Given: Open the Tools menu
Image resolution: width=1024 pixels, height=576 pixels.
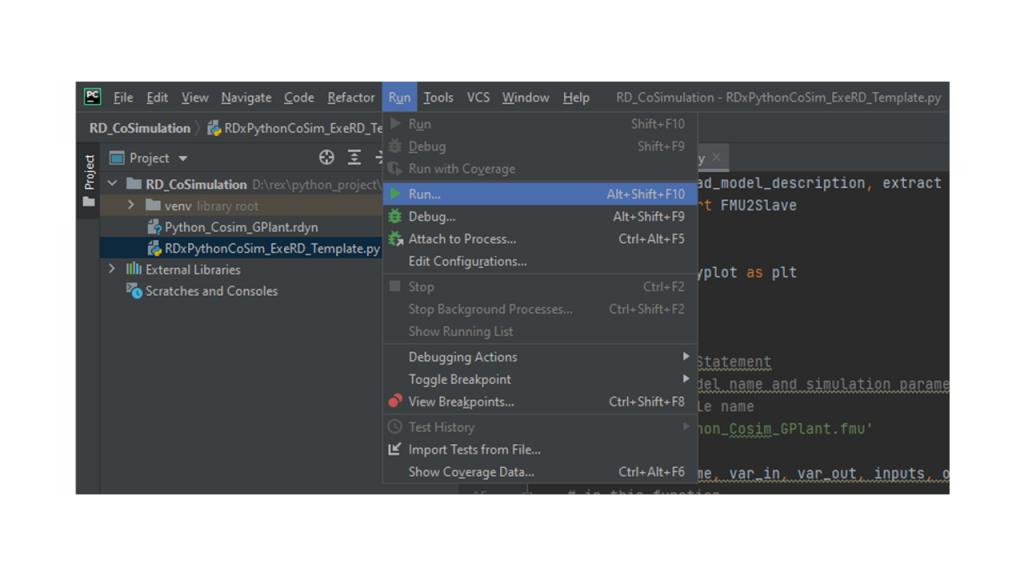Looking at the screenshot, I should pyautogui.click(x=438, y=97).
